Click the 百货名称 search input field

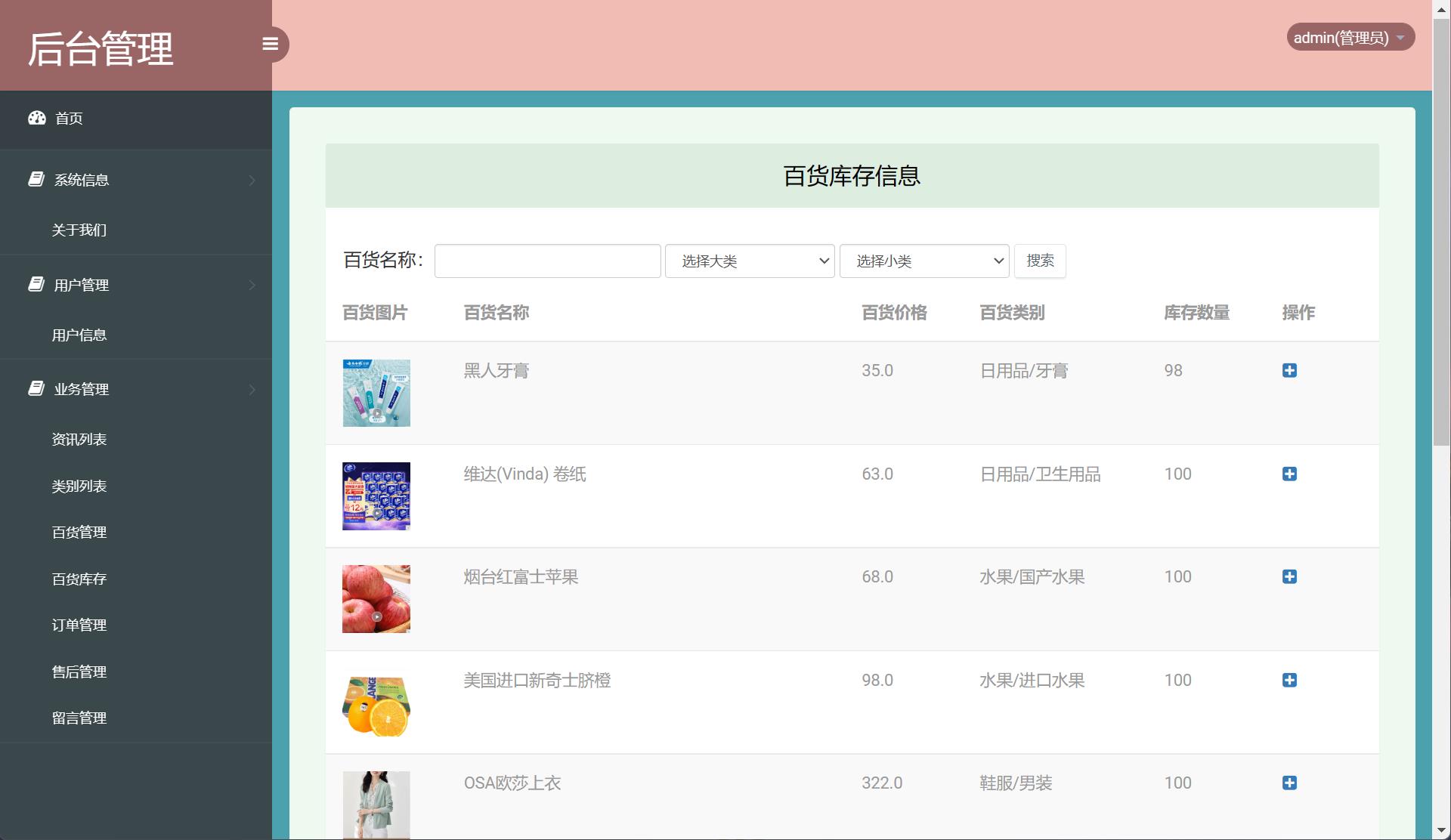[x=546, y=261]
